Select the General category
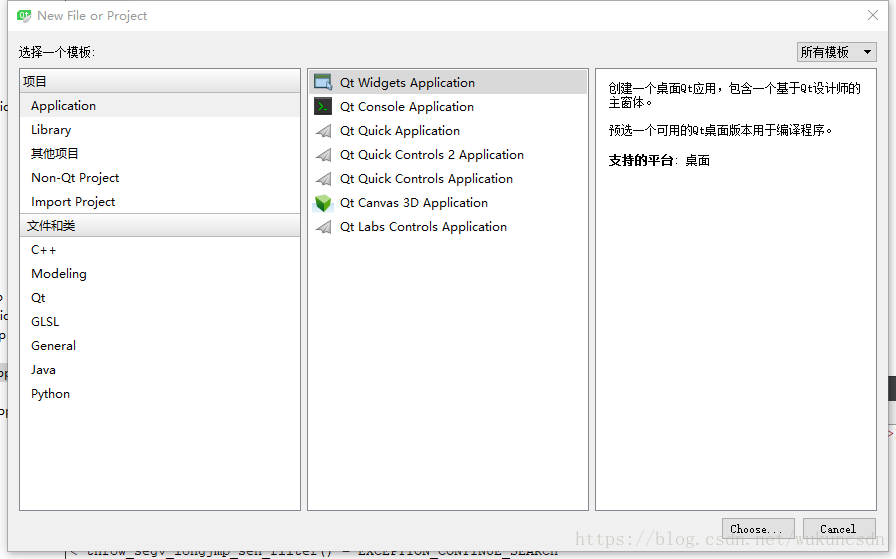 point(160,346)
